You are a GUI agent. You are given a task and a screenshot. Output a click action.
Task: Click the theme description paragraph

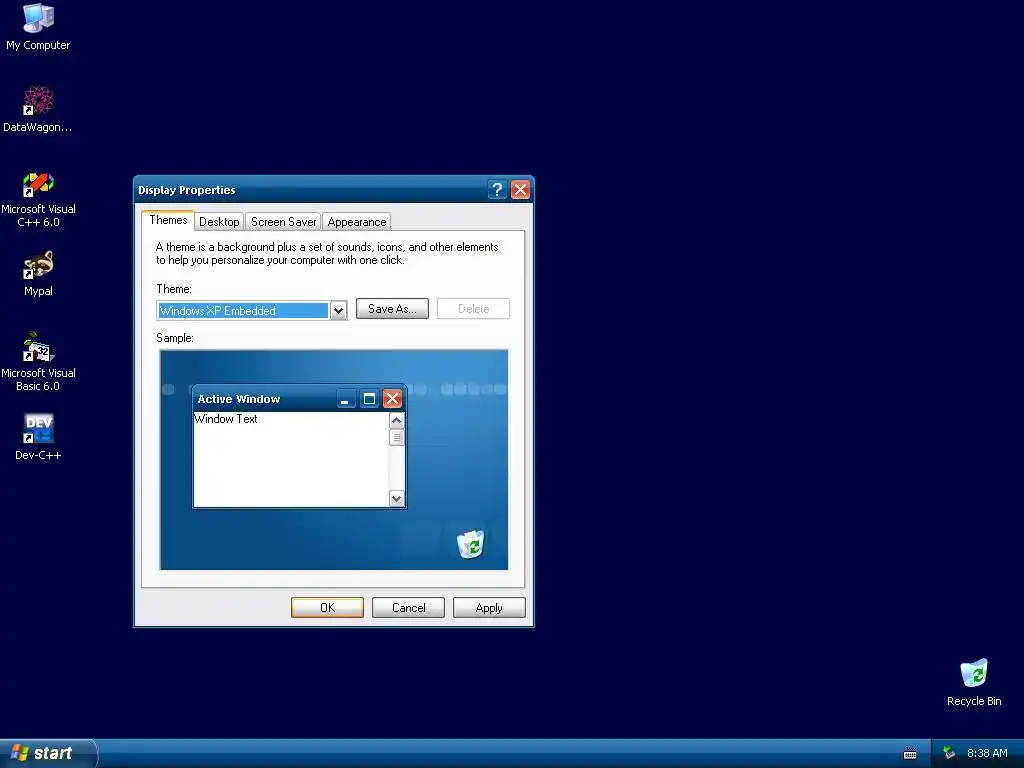pyautogui.click(x=327, y=253)
